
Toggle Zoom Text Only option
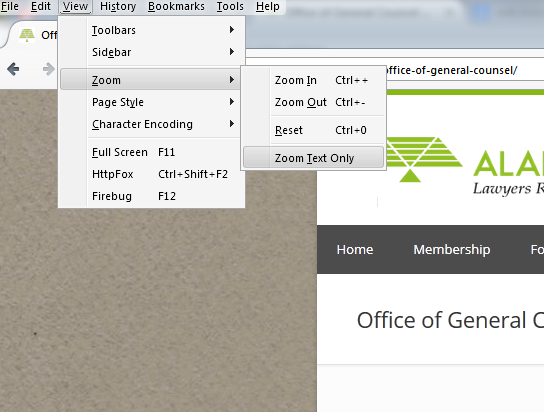point(314,158)
